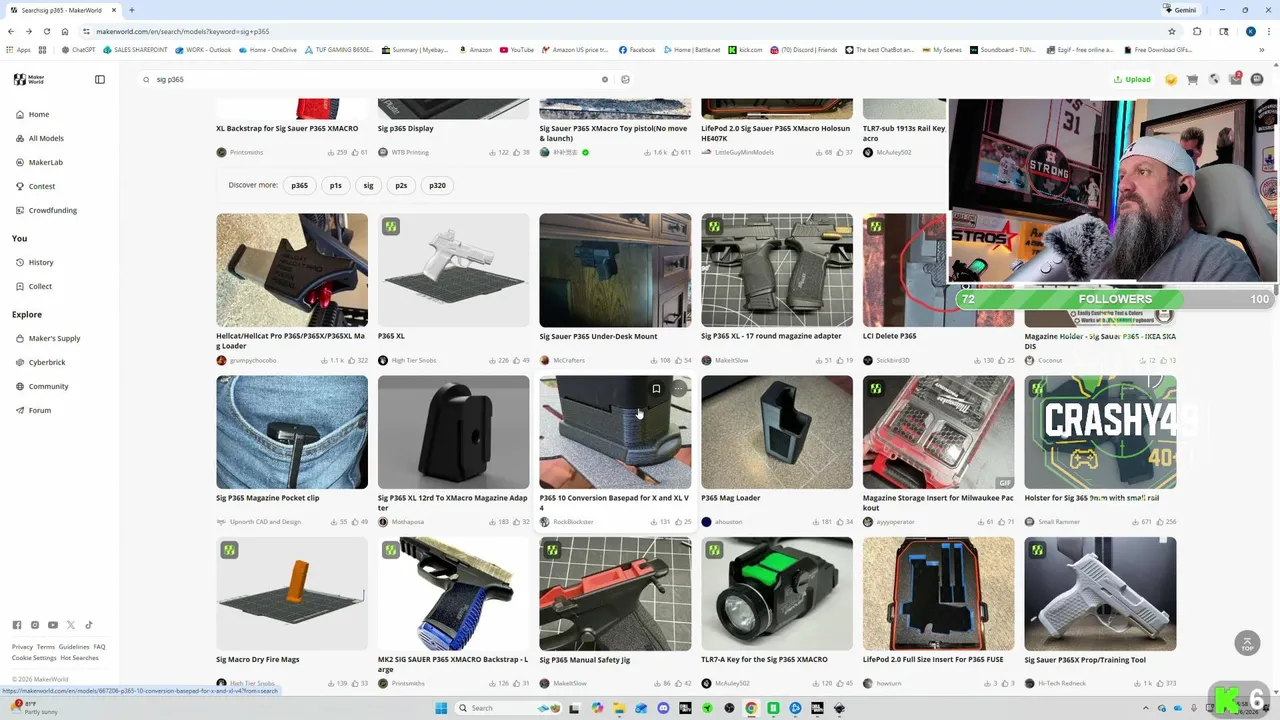Open 'Sig Sauer P365X Prop/Training Tool' title
Image resolution: width=1280 pixels, height=720 pixels.
tap(1085, 660)
